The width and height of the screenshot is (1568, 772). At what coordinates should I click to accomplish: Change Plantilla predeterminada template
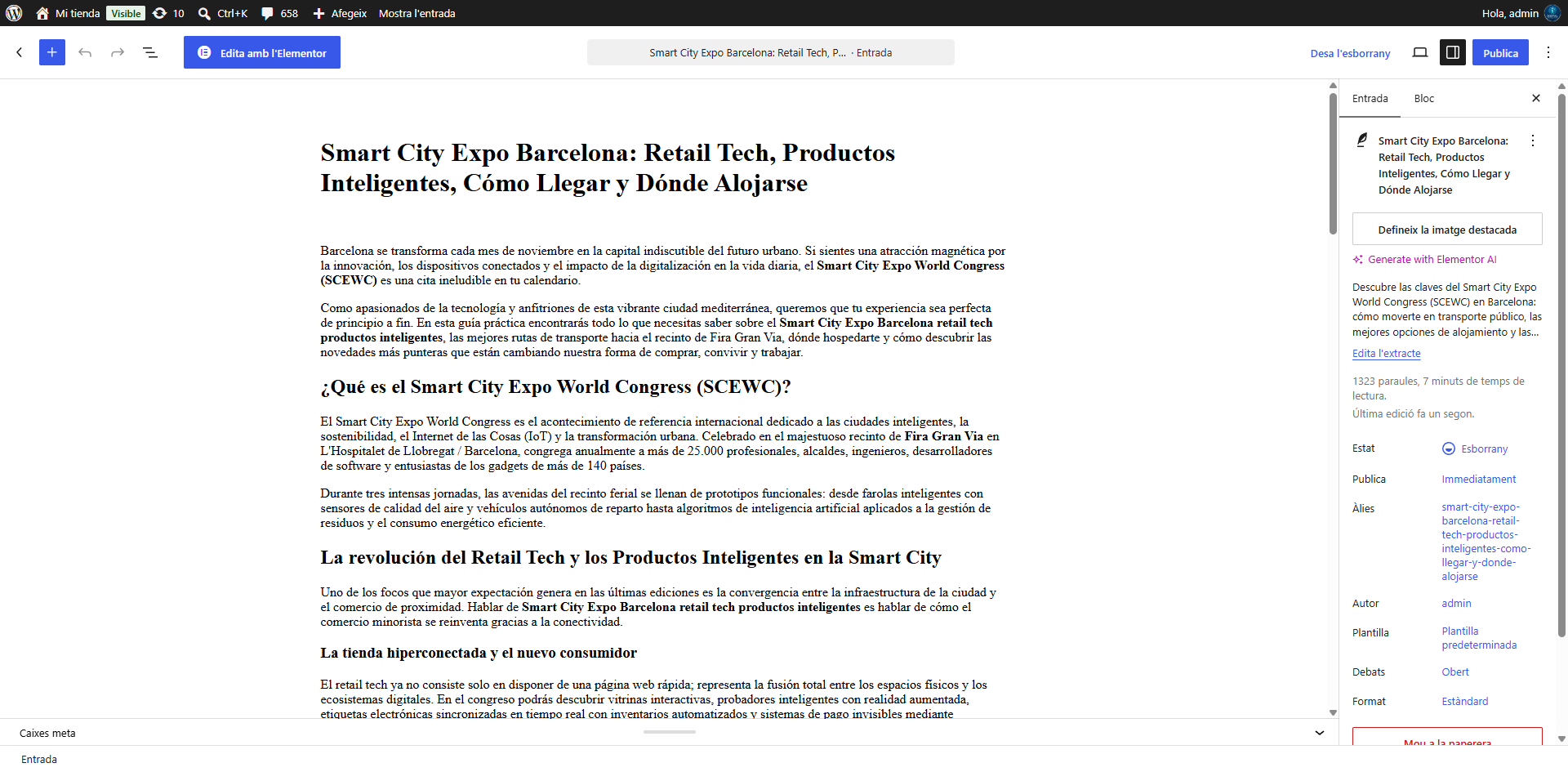(x=1479, y=638)
